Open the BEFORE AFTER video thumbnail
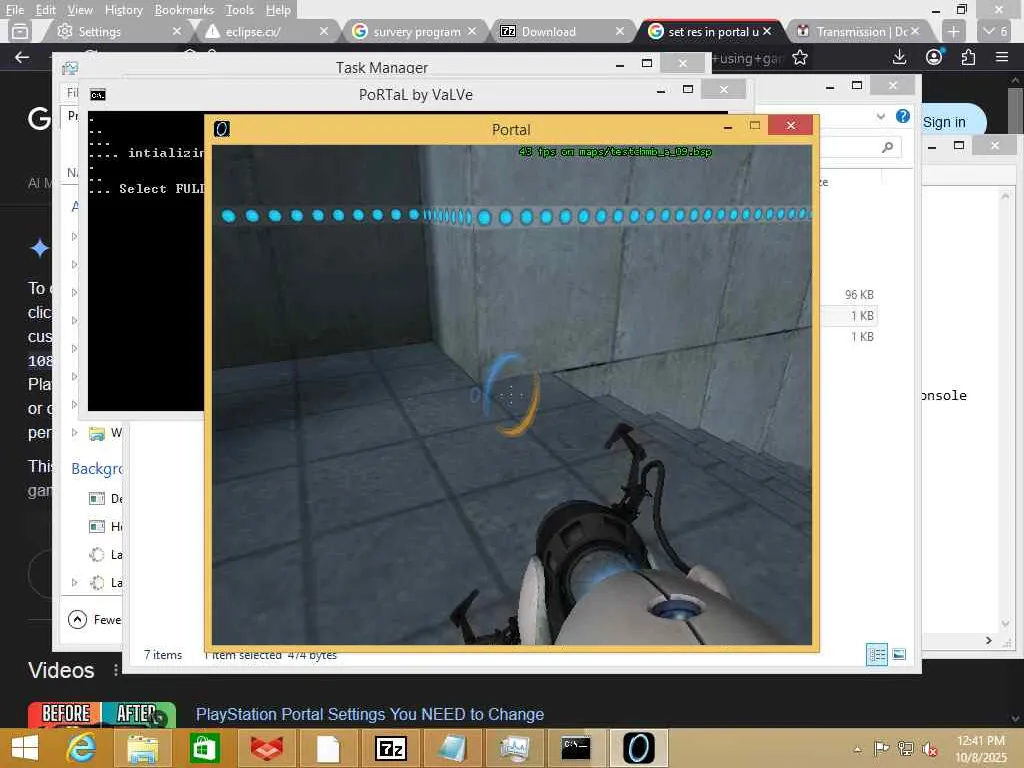The width and height of the screenshot is (1024, 768). click(x=102, y=714)
